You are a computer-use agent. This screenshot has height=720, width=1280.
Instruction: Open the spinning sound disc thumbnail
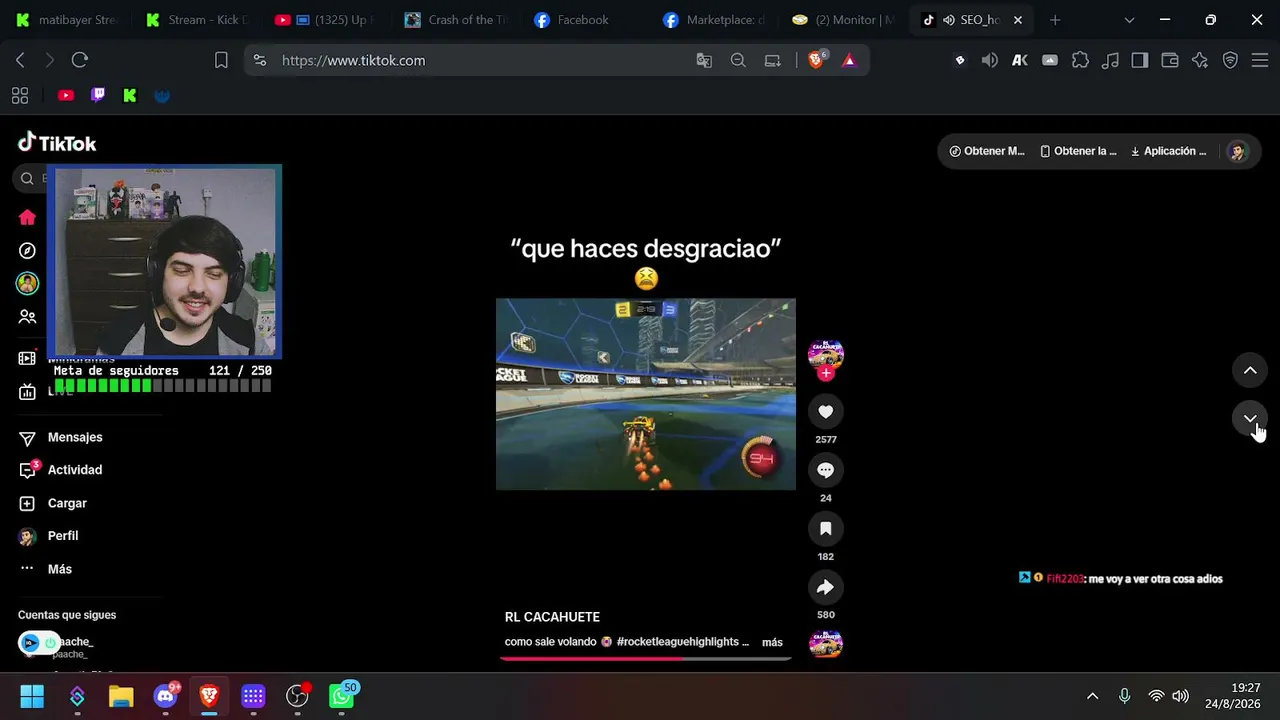point(825,643)
